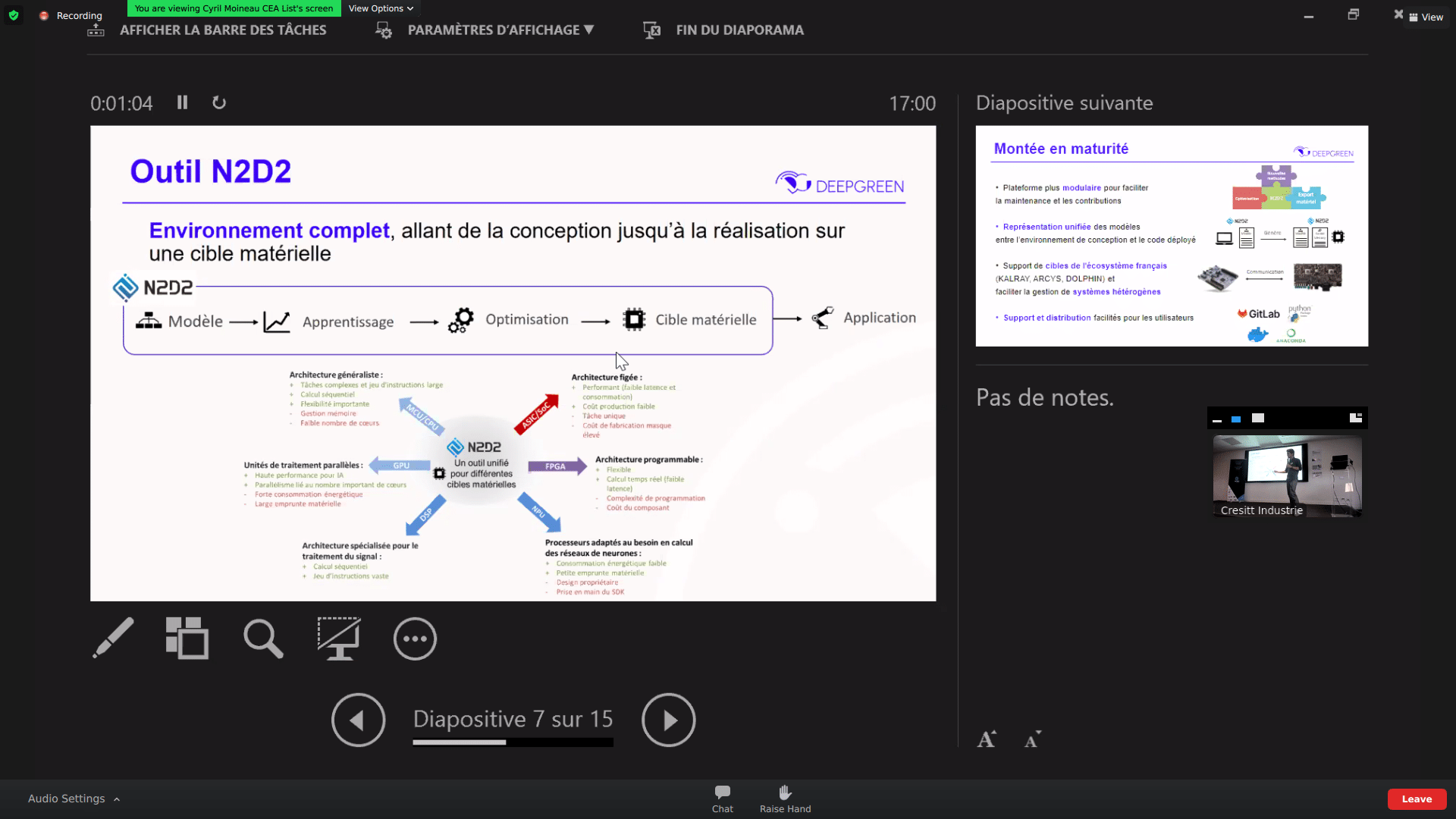
Task: Click the 'You are viewing Cyril Moineau' banner
Action: (234, 8)
